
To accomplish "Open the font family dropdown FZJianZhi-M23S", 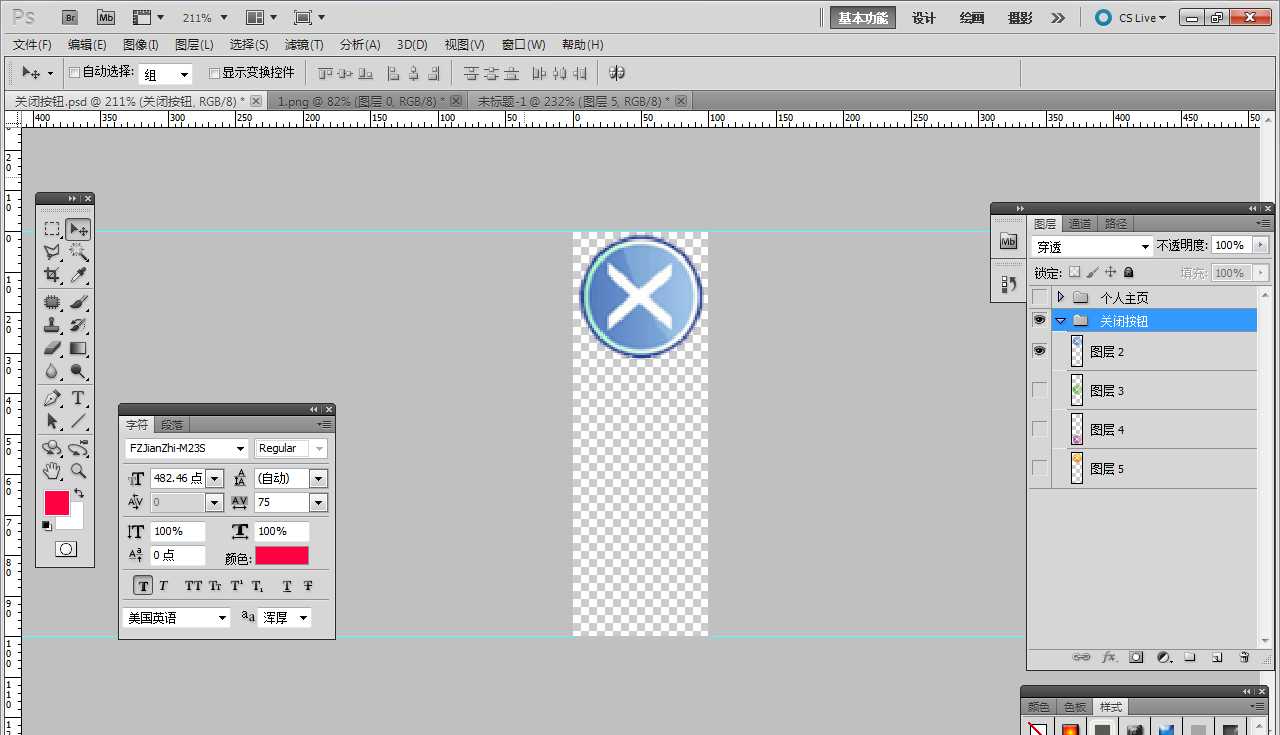I will coord(240,449).
